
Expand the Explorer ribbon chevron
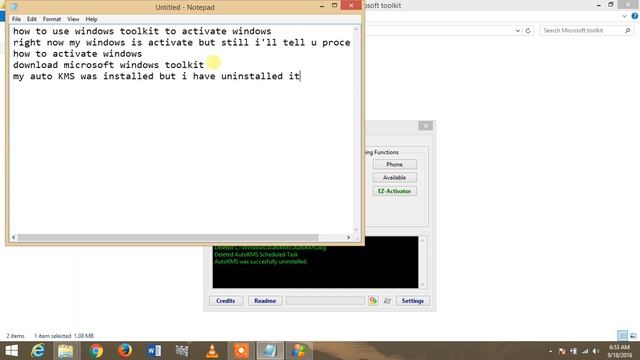624,16
